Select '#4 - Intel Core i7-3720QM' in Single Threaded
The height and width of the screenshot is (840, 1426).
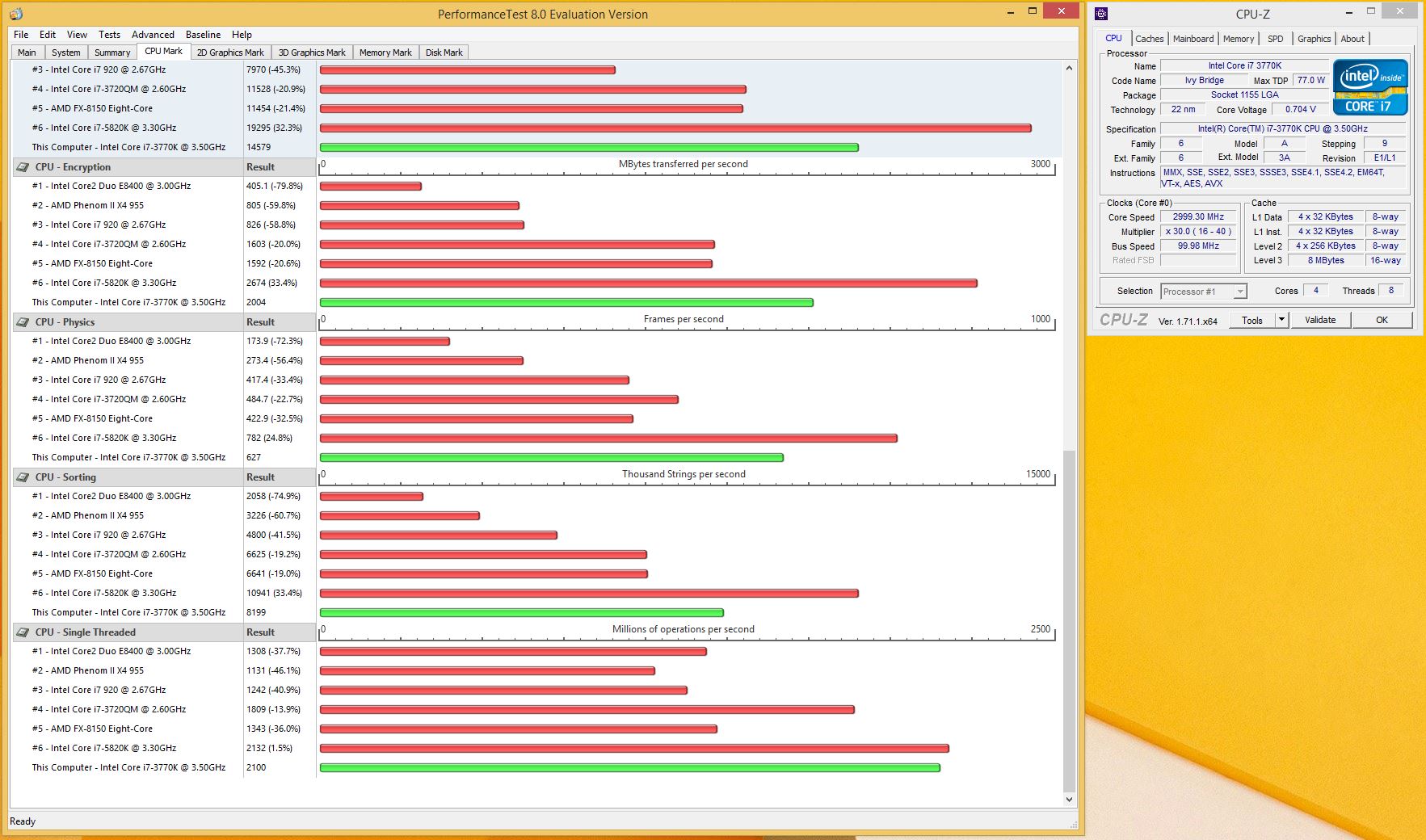pyautogui.click(x=109, y=710)
